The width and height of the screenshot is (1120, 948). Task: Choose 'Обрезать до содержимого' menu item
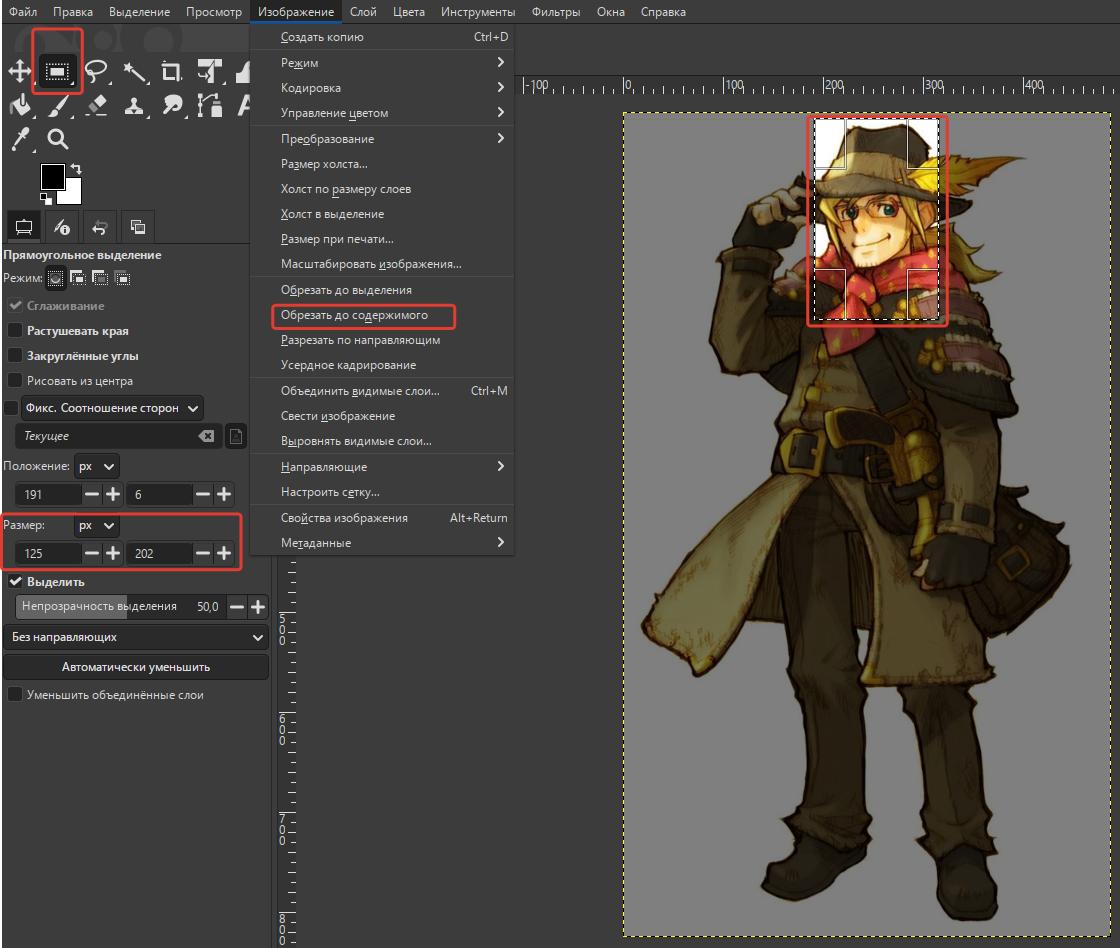382,315
